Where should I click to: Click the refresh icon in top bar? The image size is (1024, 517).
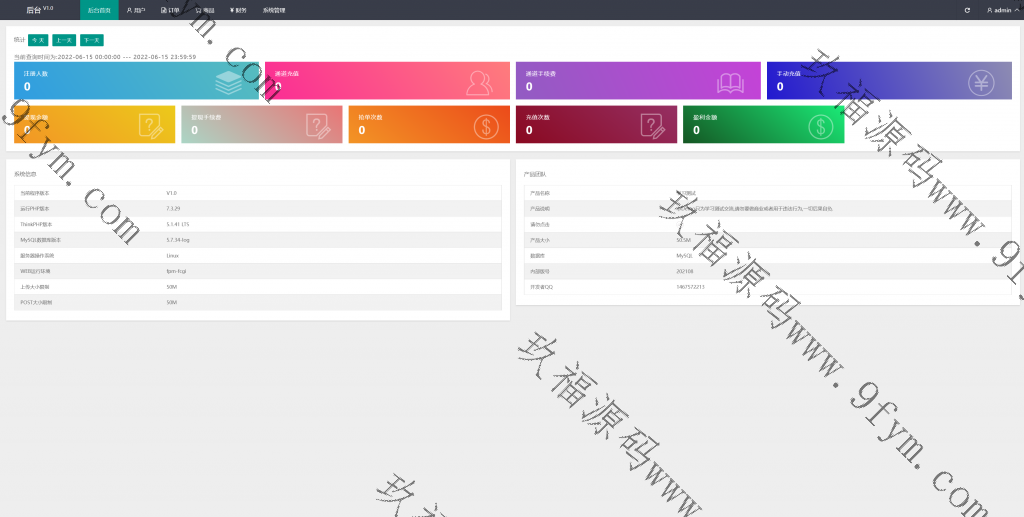967,10
